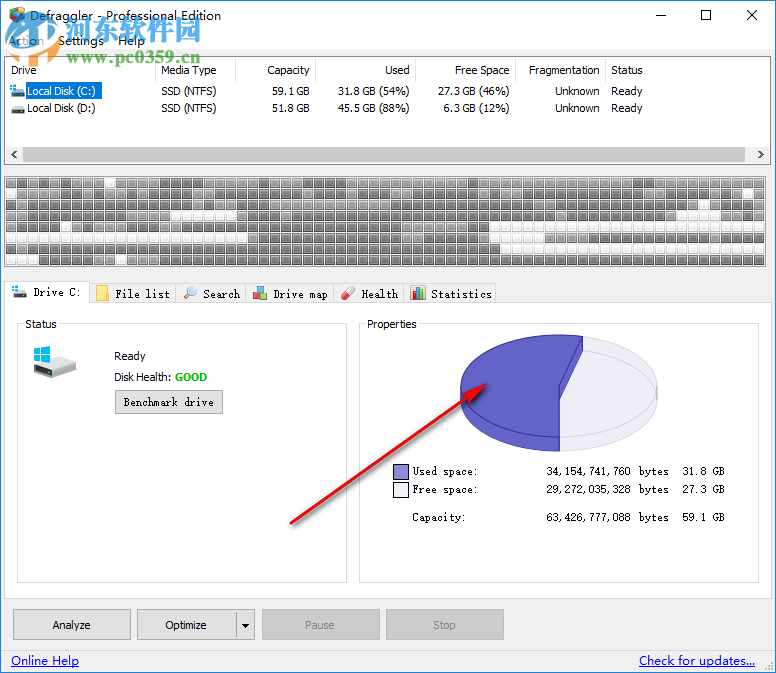Sort by Status column header

tap(627, 70)
